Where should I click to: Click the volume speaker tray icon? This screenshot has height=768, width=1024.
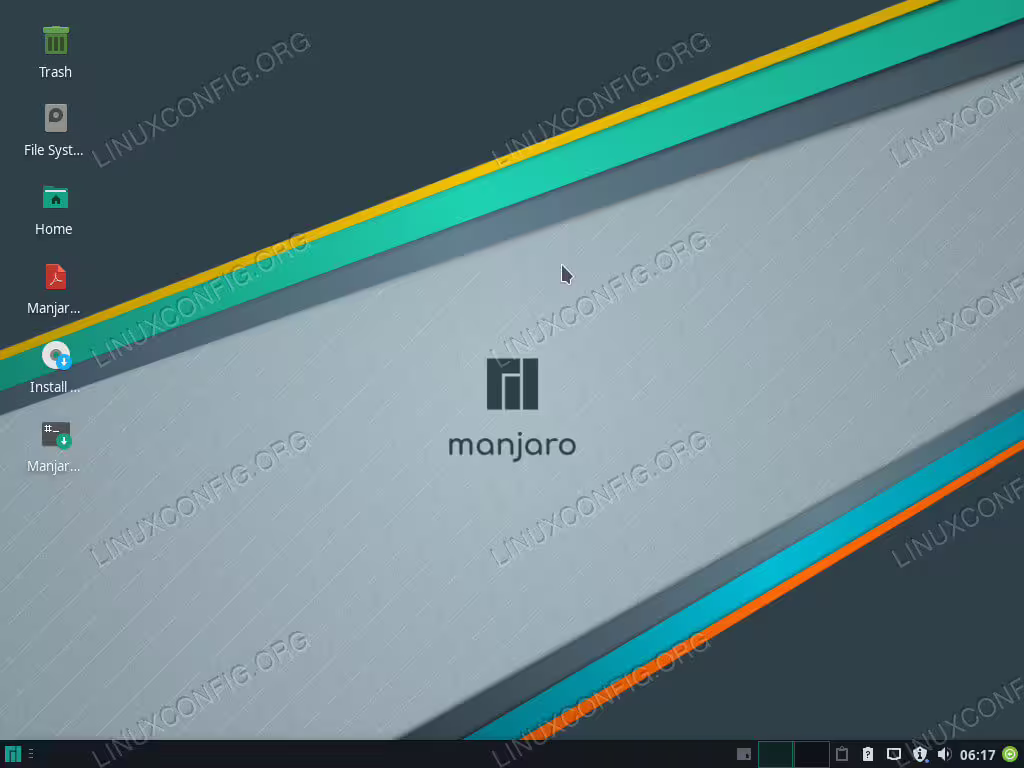(x=944, y=754)
